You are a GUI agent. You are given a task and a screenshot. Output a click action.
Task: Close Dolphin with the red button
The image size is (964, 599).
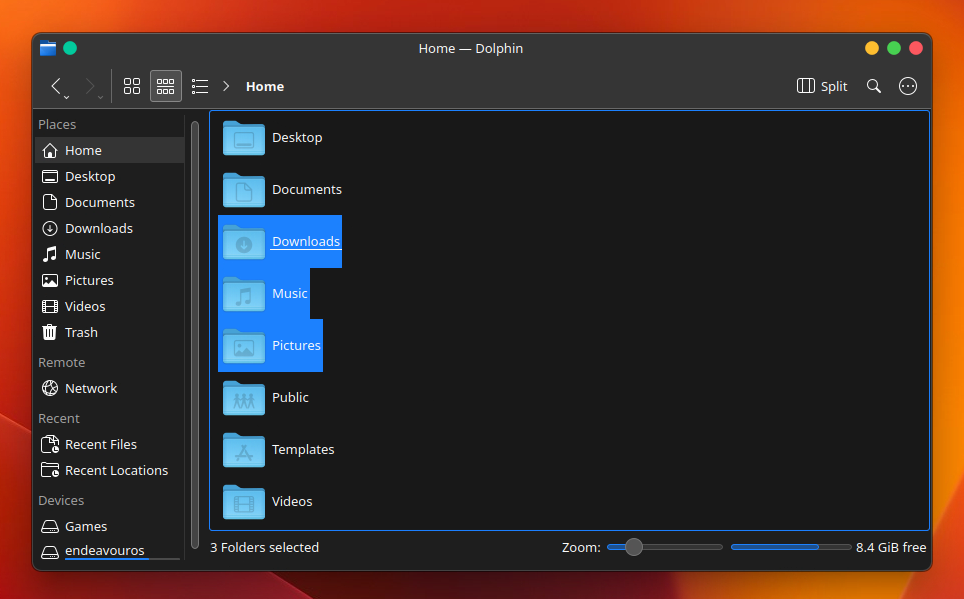tap(916, 48)
